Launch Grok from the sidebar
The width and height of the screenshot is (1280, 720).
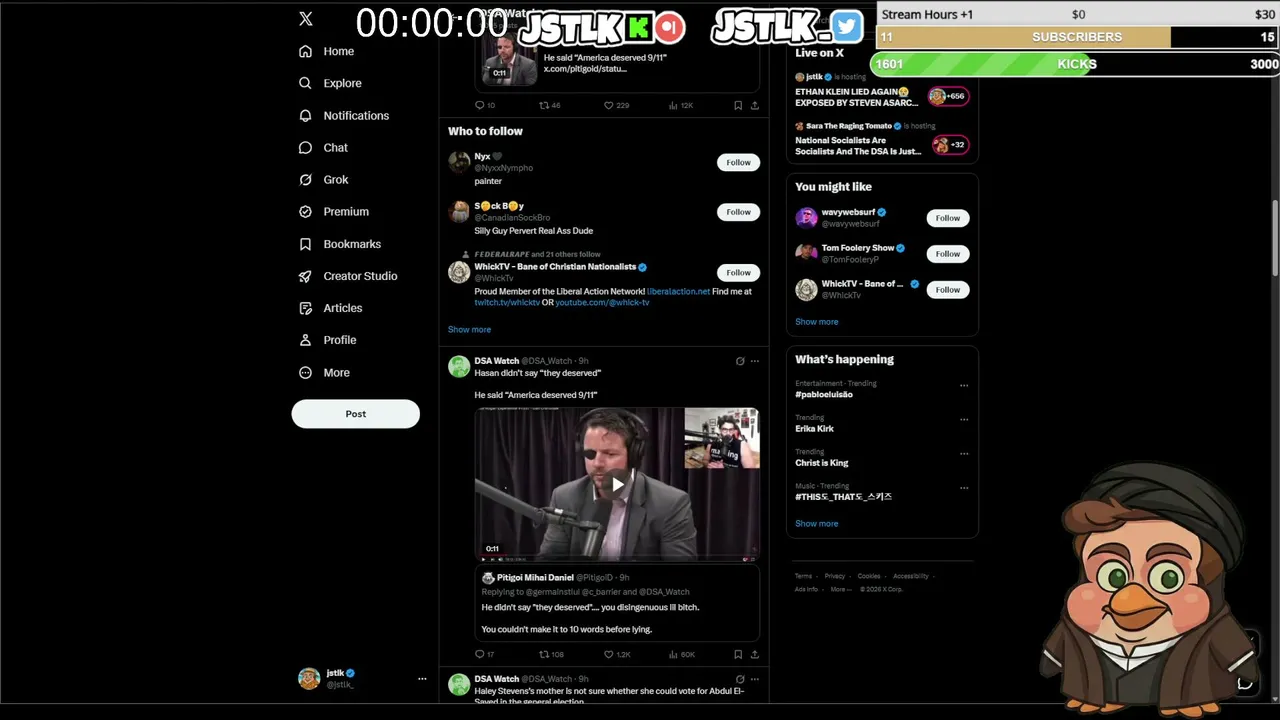[x=324, y=180]
